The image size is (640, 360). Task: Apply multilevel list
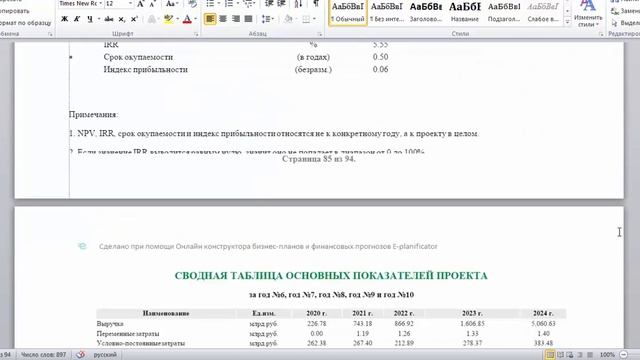click(x=247, y=4)
